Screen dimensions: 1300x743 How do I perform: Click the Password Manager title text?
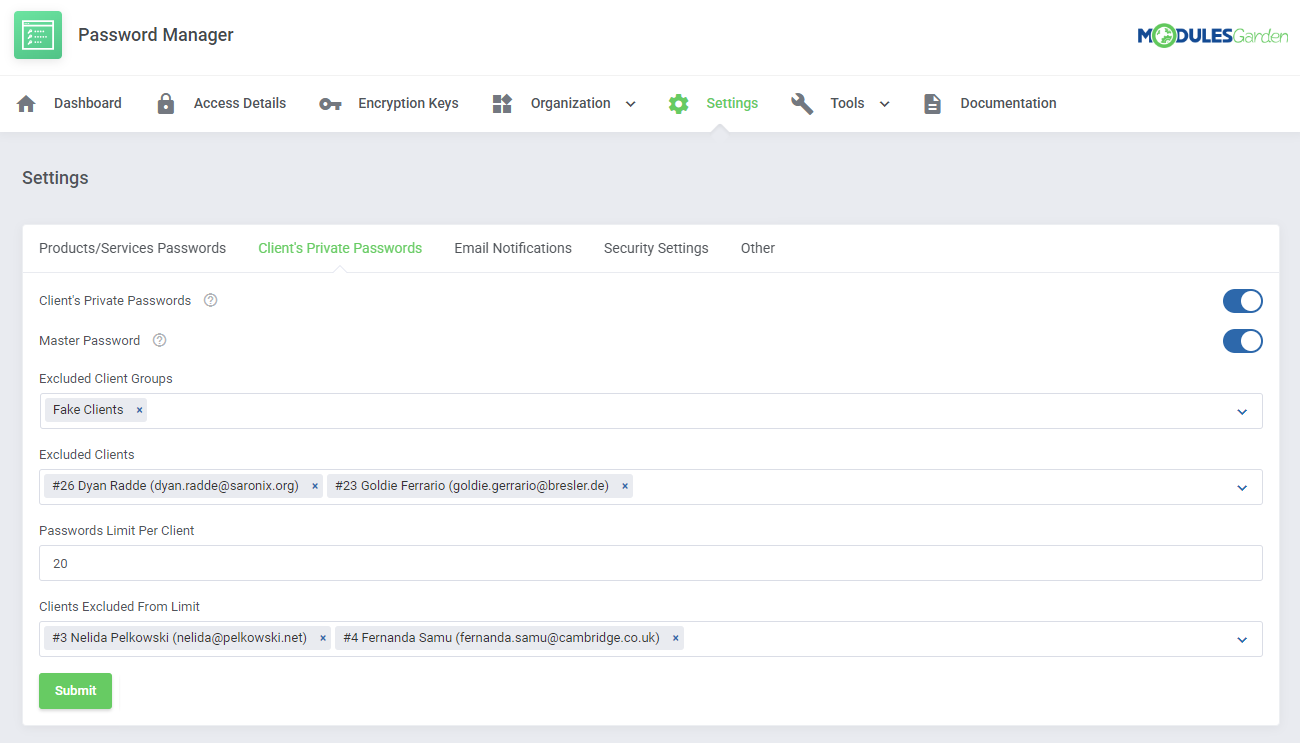(x=156, y=35)
